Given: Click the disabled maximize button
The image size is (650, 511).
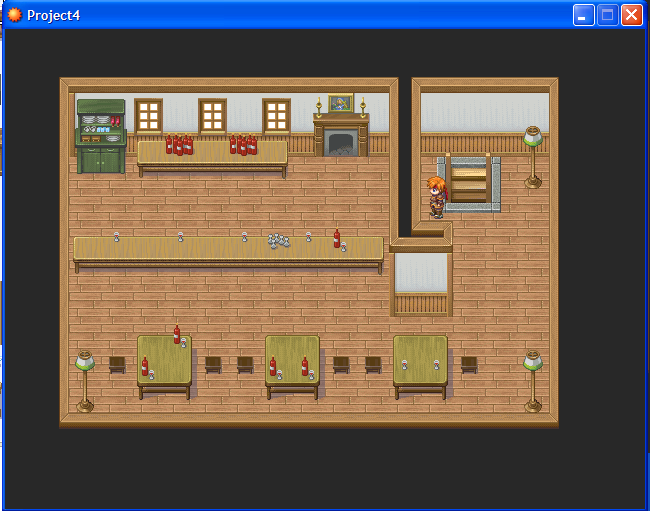Looking at the screenshot, I should coord(608,15).
